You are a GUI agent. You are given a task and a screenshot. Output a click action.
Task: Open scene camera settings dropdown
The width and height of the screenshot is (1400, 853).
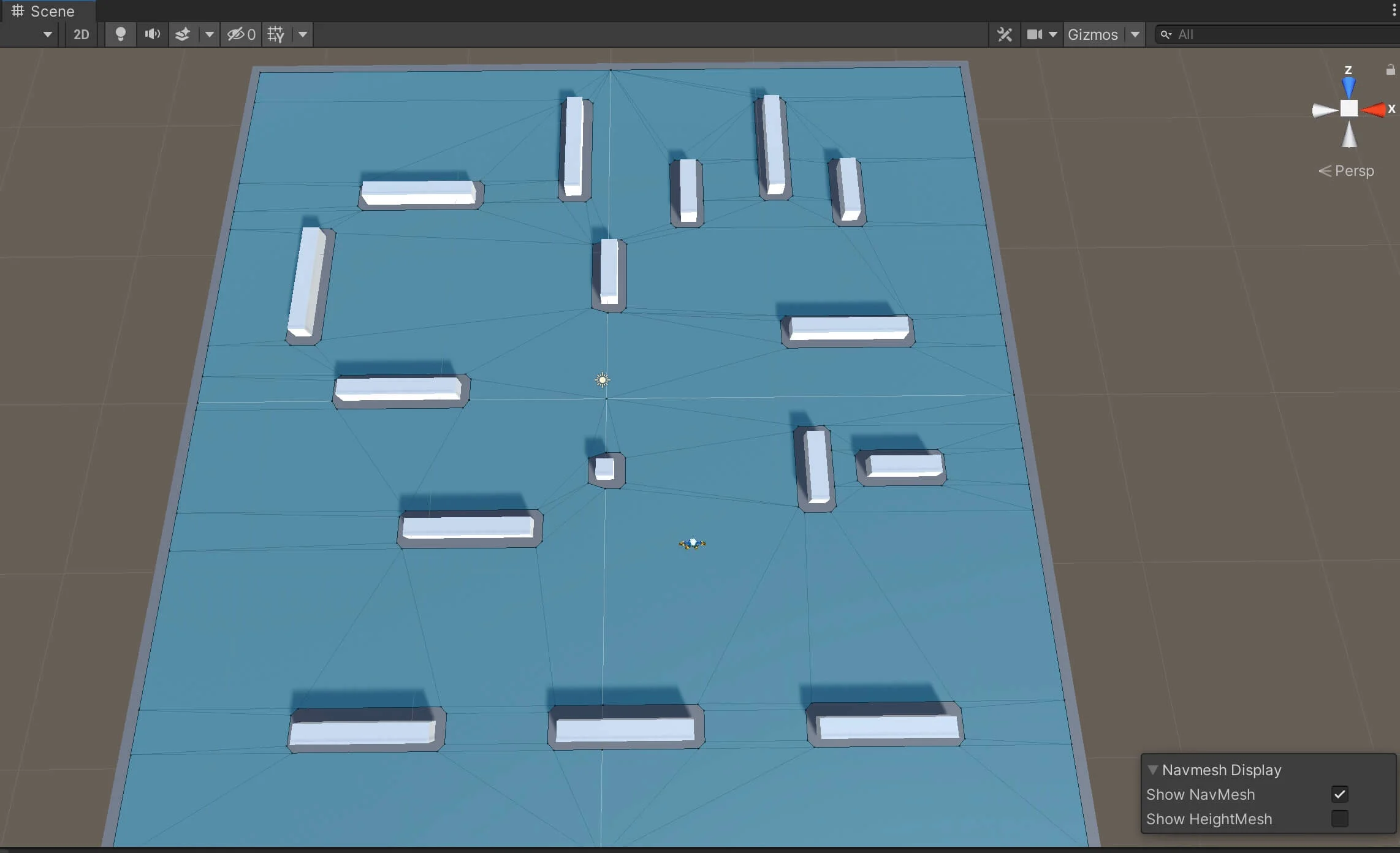coord(1053,34)
